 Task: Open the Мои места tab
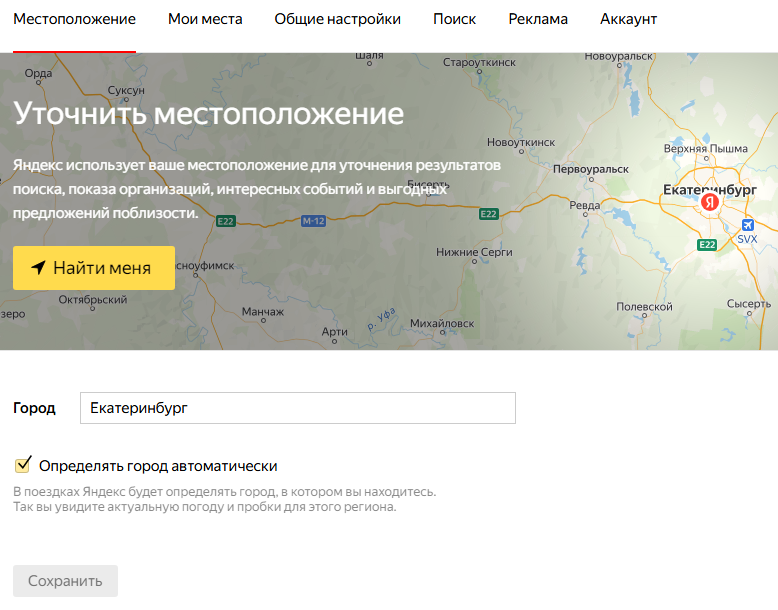(x=205, y=19)
